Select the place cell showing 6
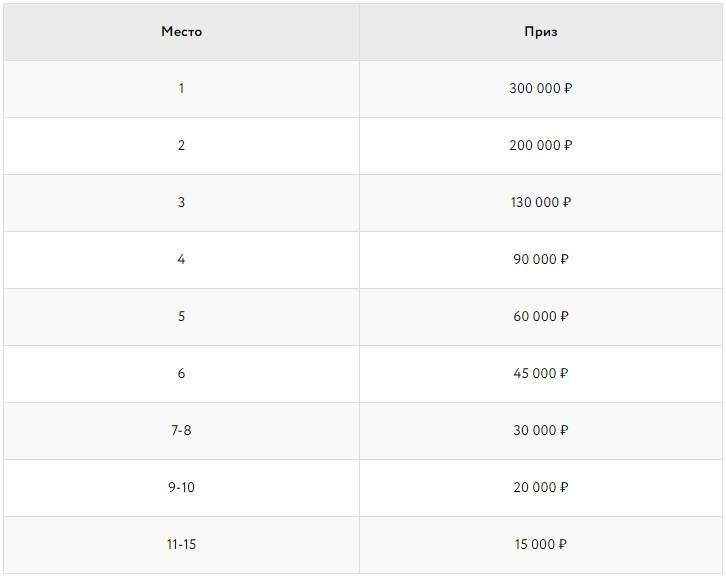This screenshot has width=726, height=578. pos(181,374)
